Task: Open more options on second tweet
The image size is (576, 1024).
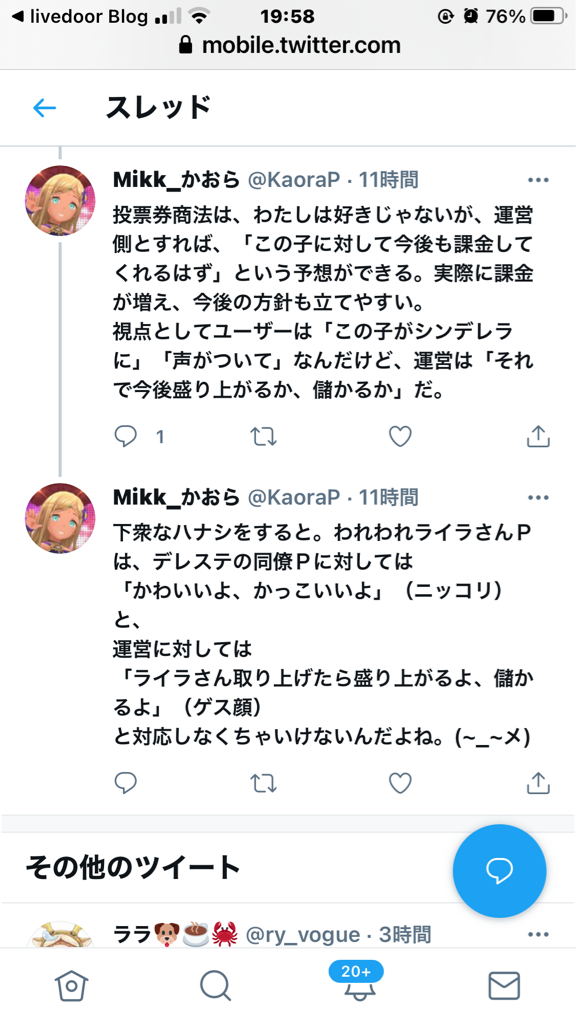Action: [x=538, y=498]
